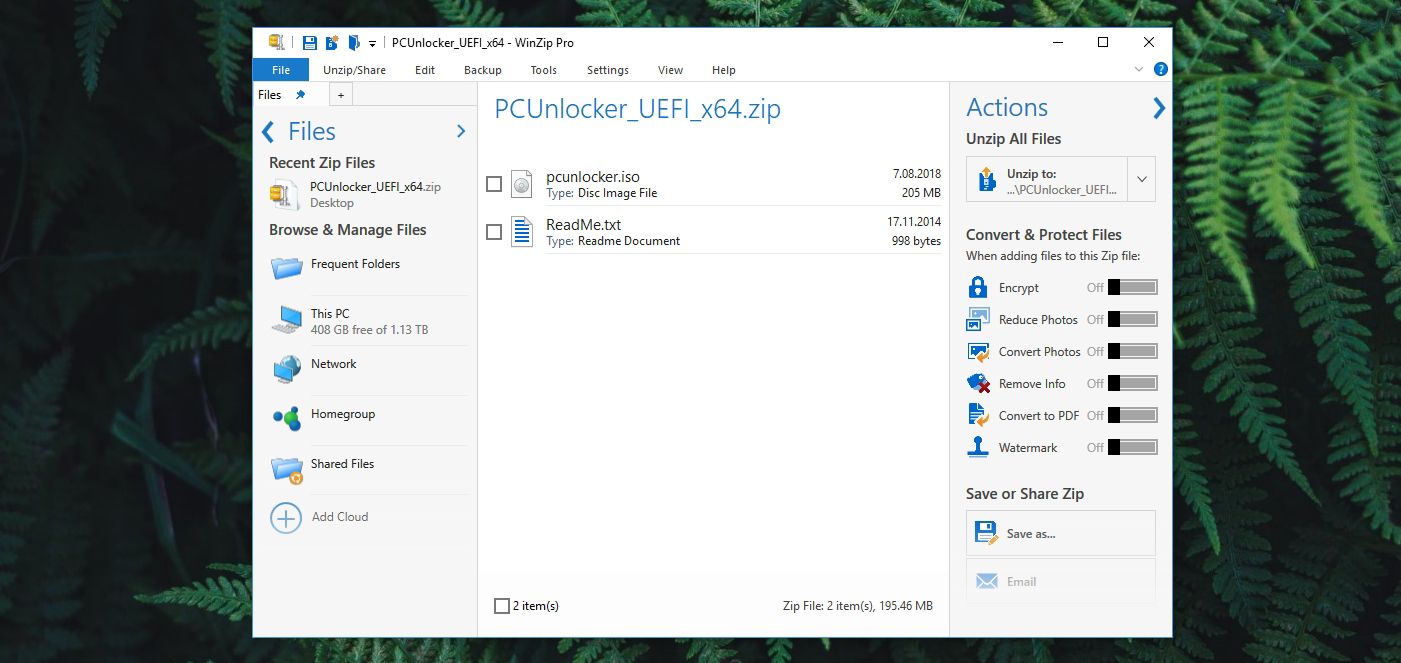Open the Edit ribbon tab
This screenshot has height=663, width=1401.
click(x=425, y=70)
